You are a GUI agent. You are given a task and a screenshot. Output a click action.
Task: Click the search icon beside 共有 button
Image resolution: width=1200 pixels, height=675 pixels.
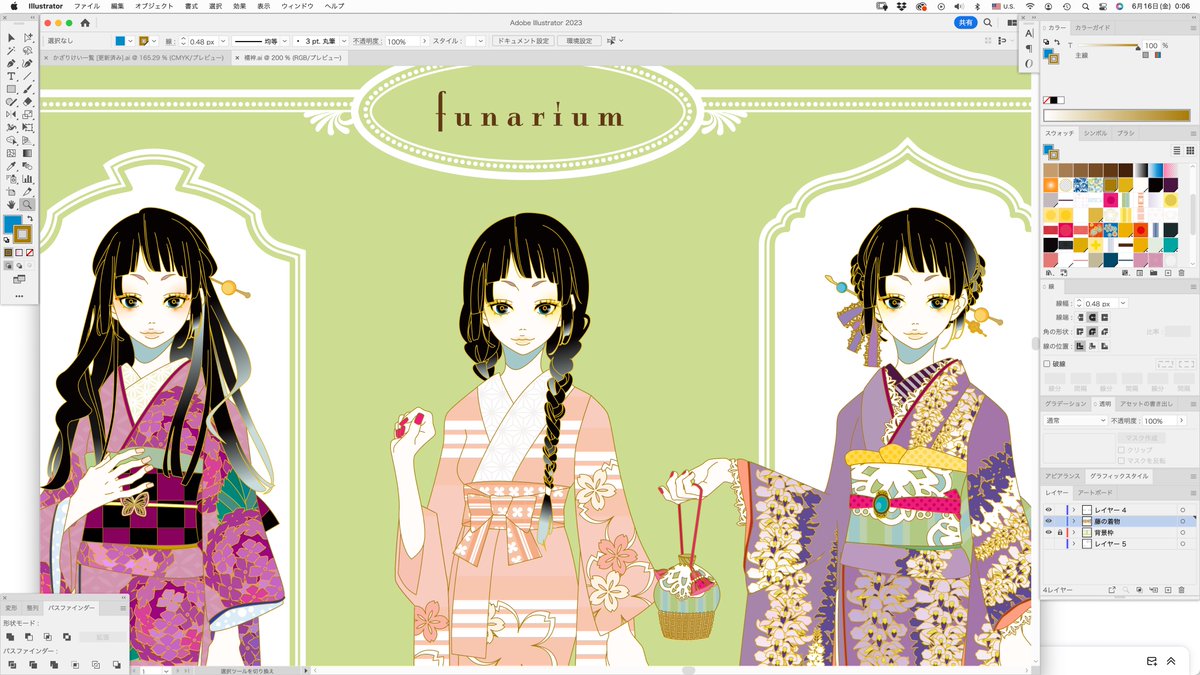(988, 22)
